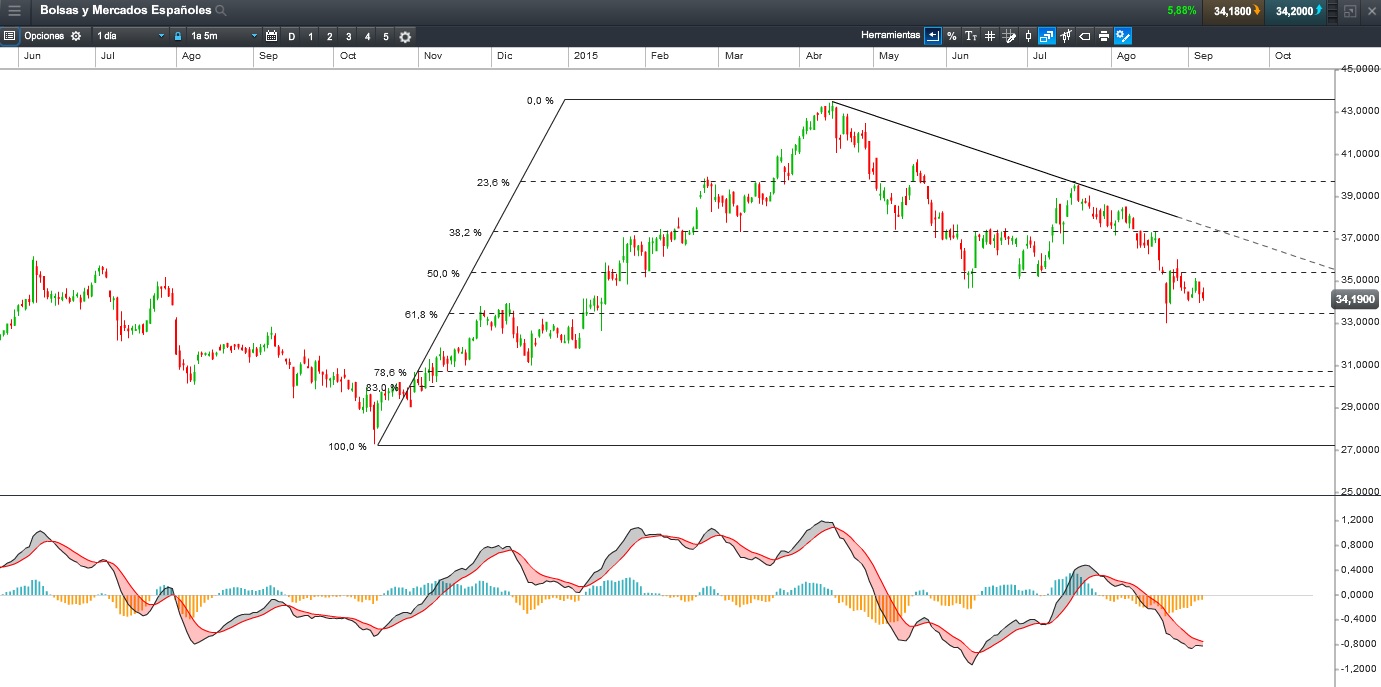Toggle the highlighted overlapping windows icon
1381x687 pixels.
pyautogui.click(x=1047, y=36)
